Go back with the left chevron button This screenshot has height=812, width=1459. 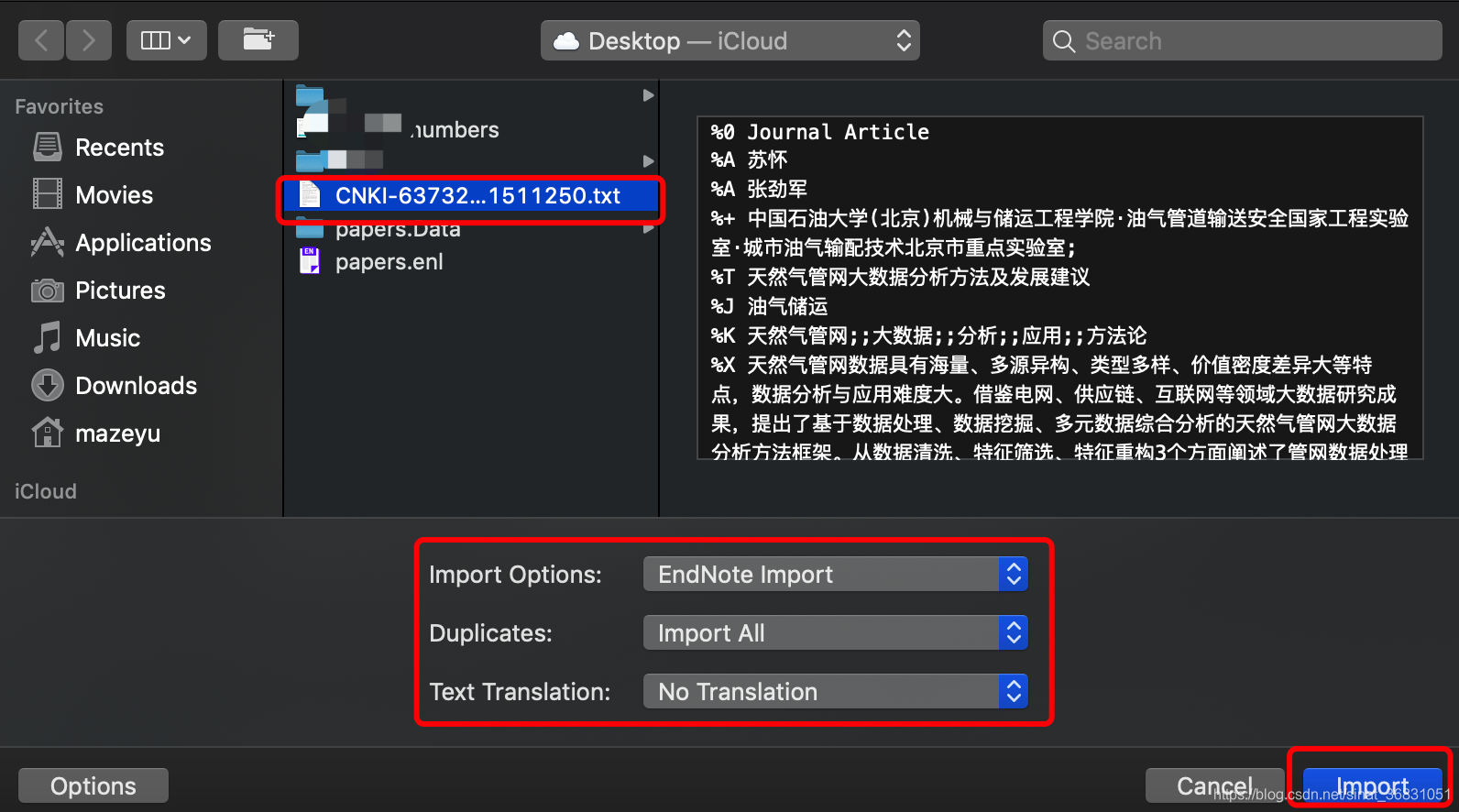point(41,40)
